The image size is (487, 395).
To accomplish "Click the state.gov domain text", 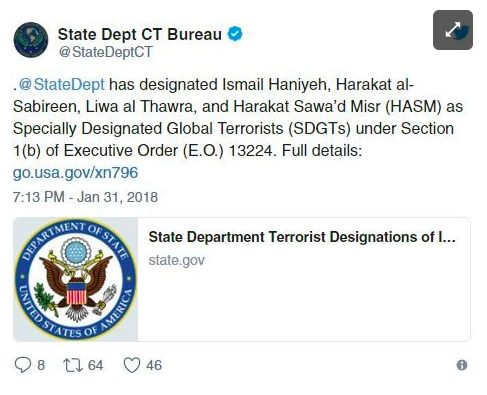I will click(177, 260).
